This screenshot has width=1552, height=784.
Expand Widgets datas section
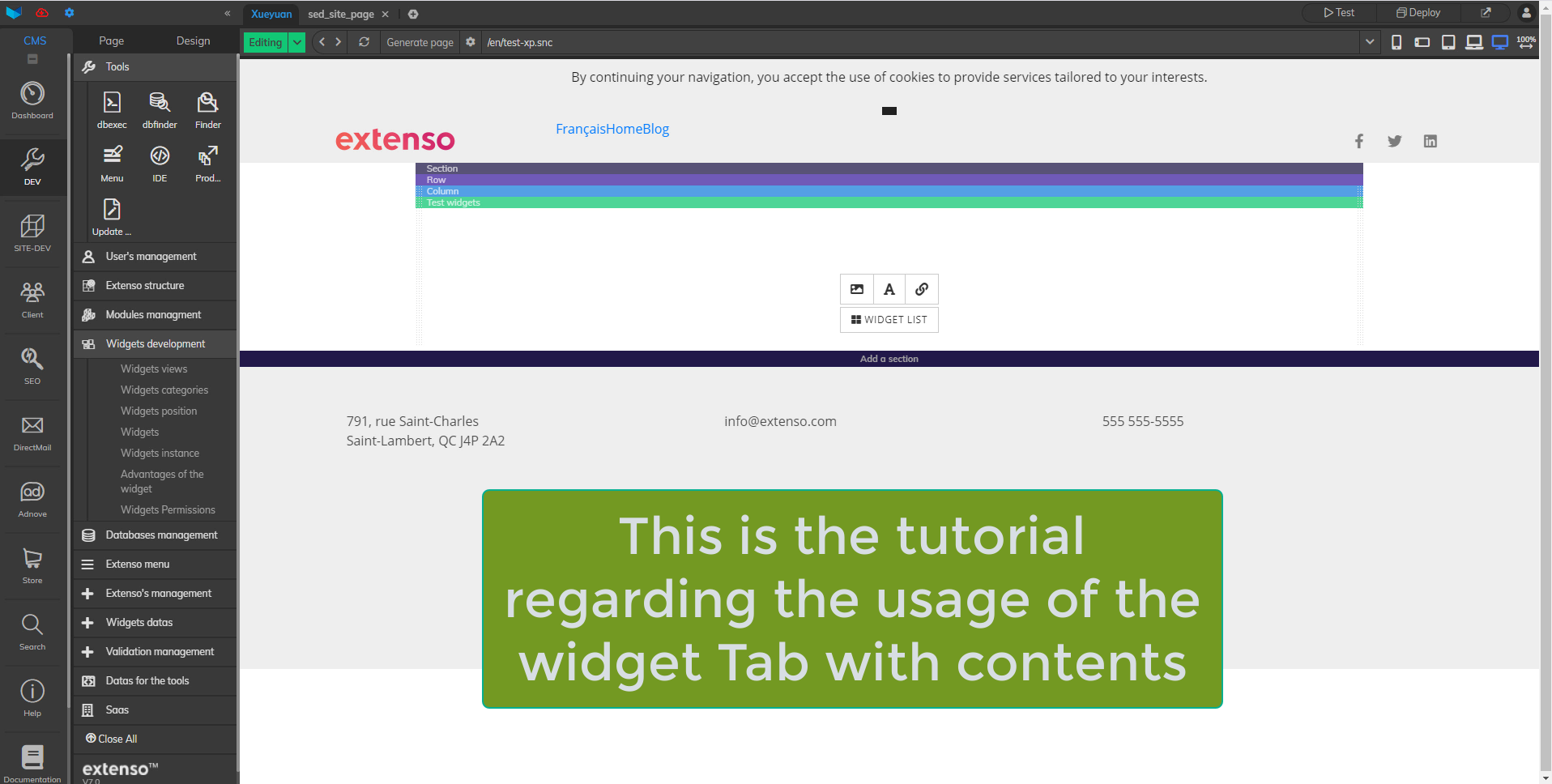point(156,623)
